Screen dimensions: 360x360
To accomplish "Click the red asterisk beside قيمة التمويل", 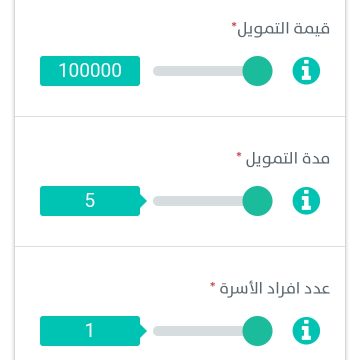I will [x=234, y=25].
